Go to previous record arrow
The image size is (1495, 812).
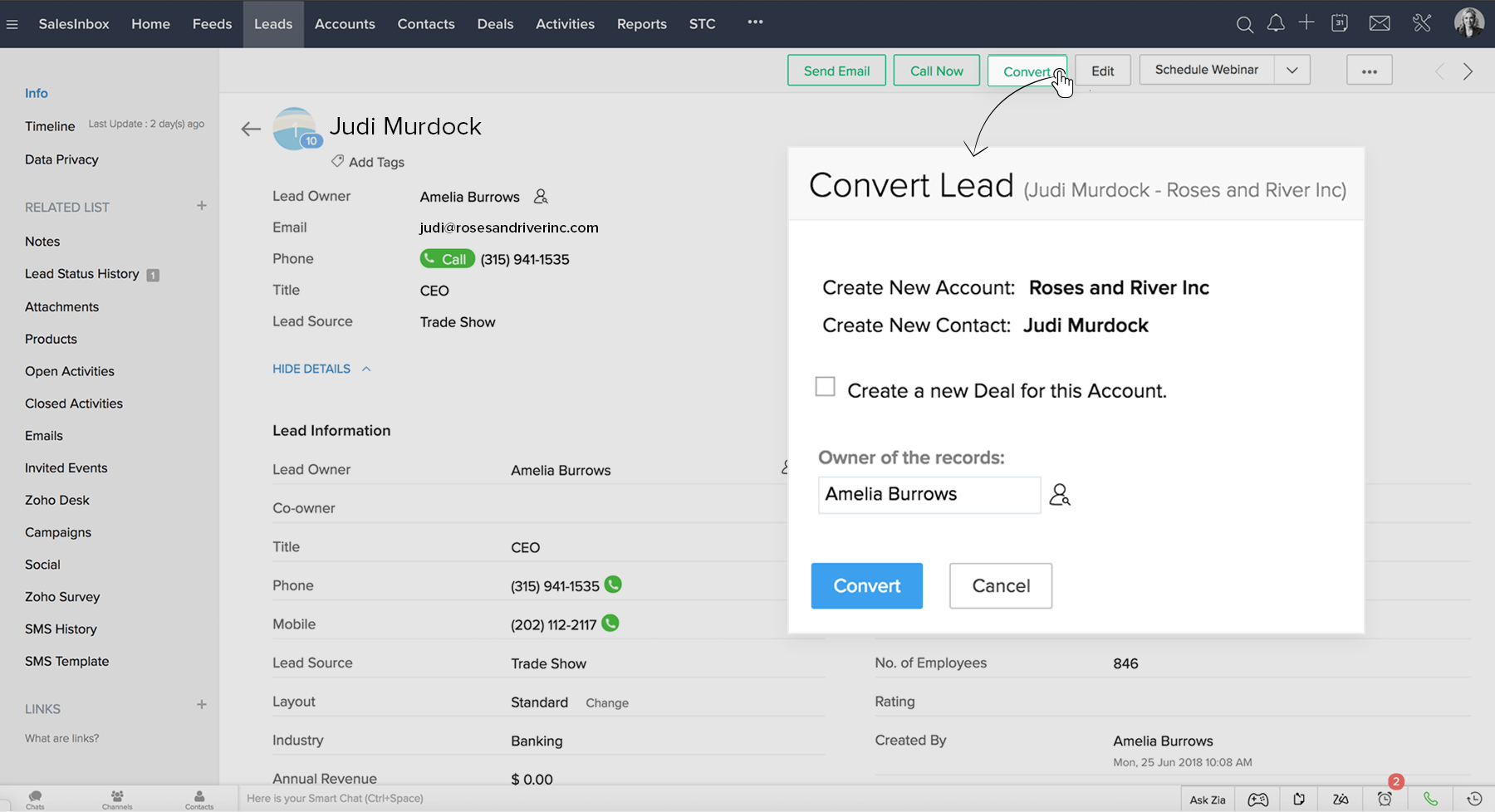click(x=1439, y=71)
